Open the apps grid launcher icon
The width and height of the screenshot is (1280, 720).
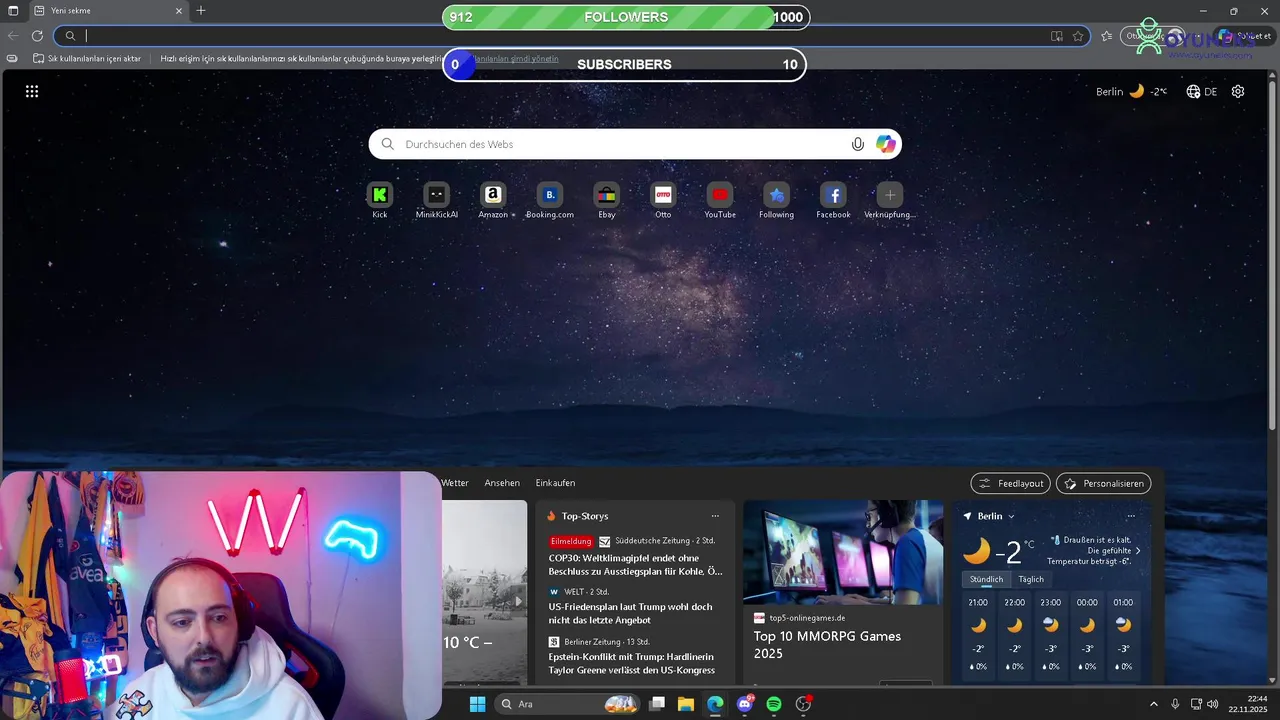tap(32, 91)
